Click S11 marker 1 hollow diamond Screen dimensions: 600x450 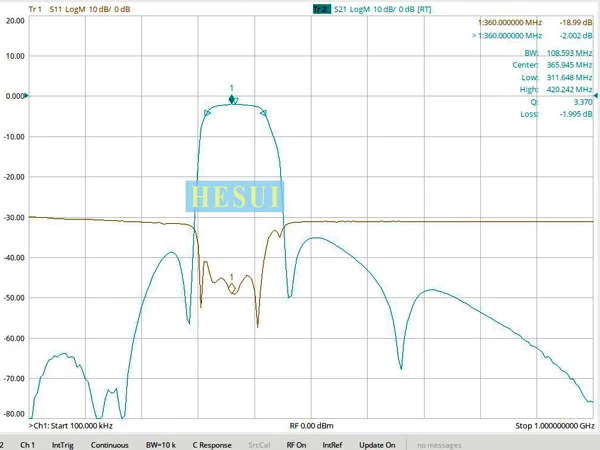(232, 288)
